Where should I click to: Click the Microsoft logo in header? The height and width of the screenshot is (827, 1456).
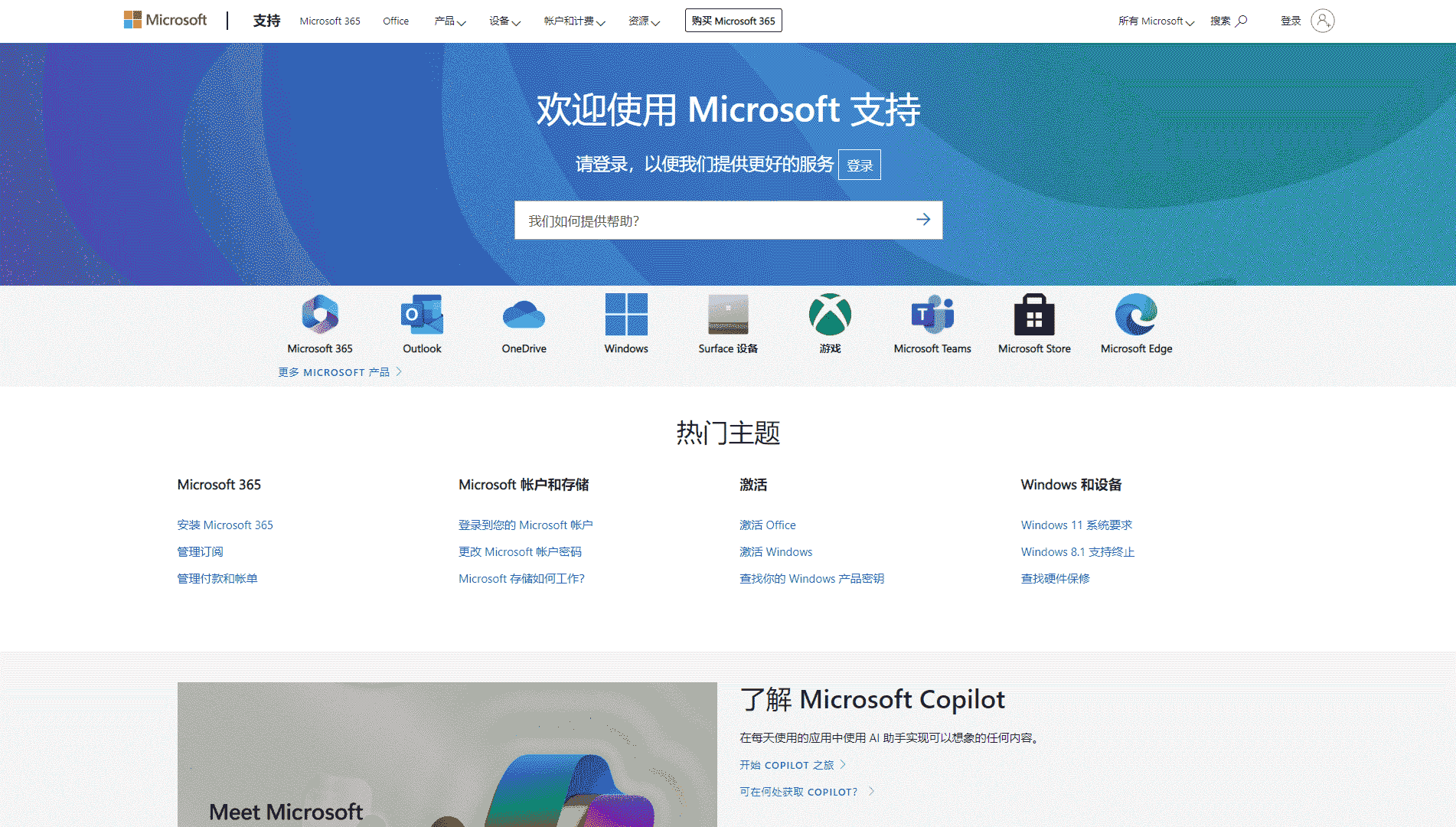[165, 20]
